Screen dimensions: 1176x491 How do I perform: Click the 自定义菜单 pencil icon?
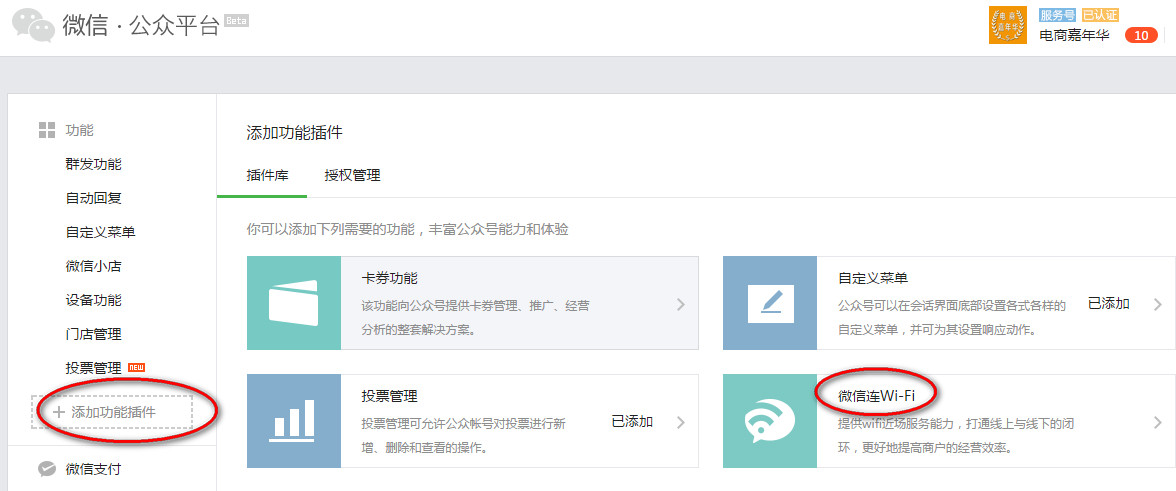(770, 303)
